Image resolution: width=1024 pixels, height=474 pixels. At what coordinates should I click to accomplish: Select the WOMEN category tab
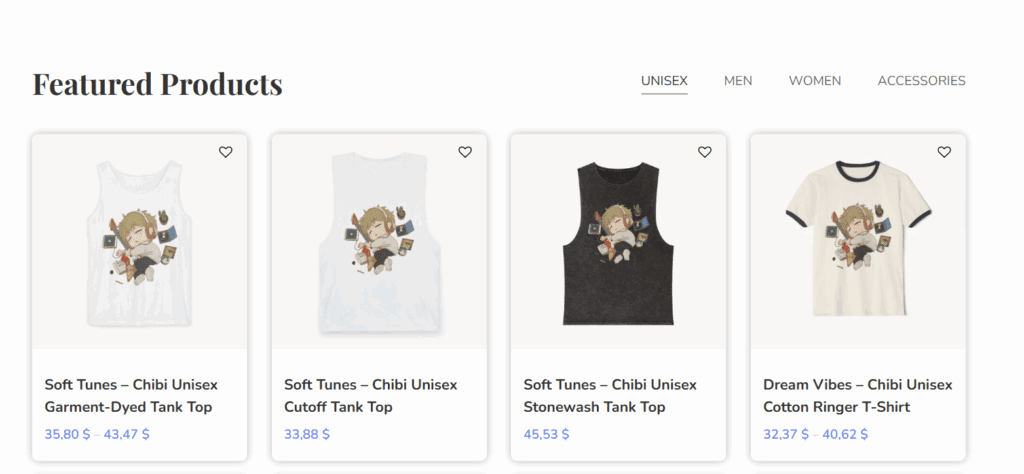[x=815, y=81]
